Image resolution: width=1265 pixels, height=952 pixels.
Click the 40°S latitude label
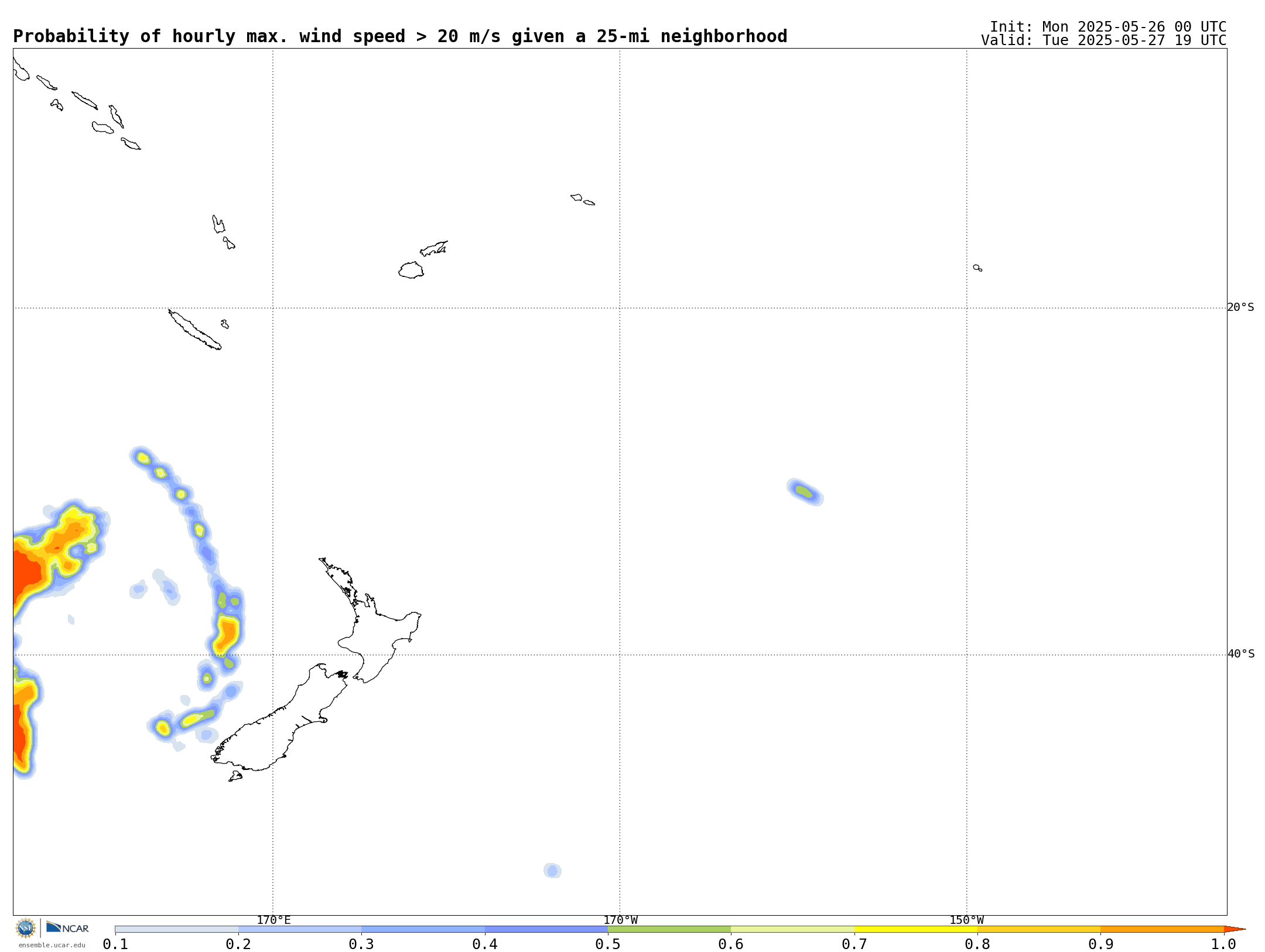[1240, 654]
